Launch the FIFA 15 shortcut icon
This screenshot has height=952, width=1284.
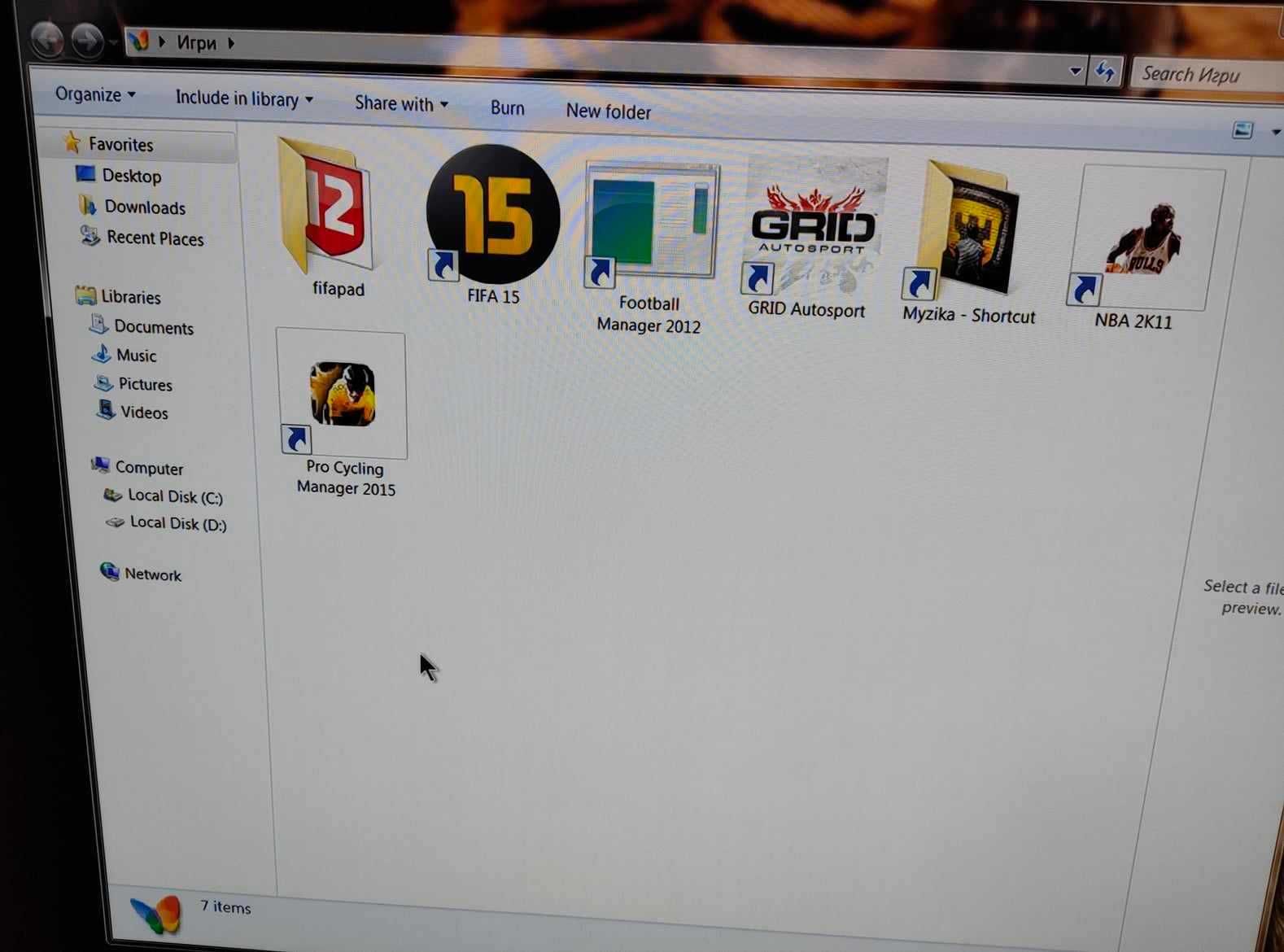493,215
